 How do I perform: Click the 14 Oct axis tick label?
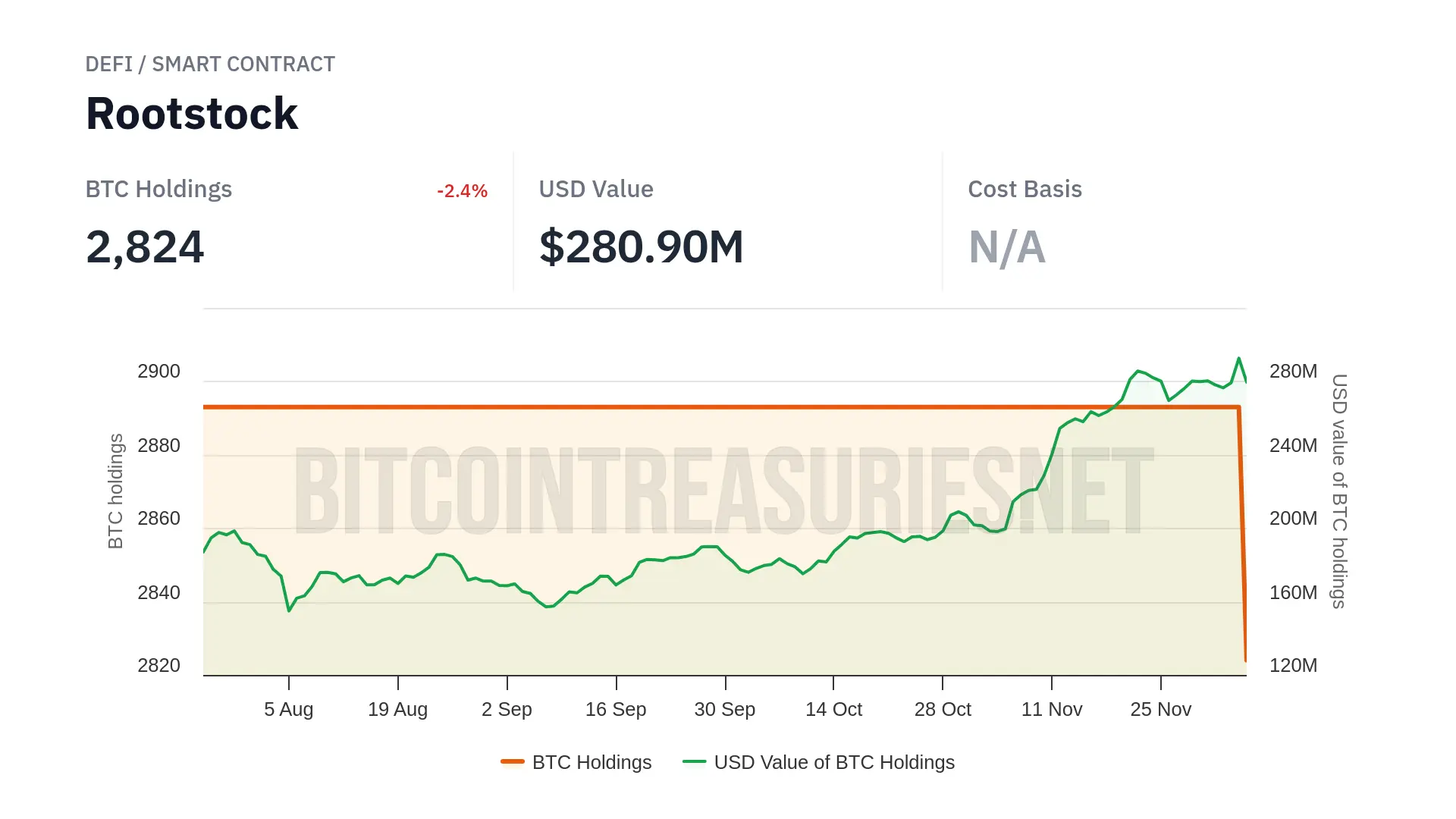tap(833, 710)
